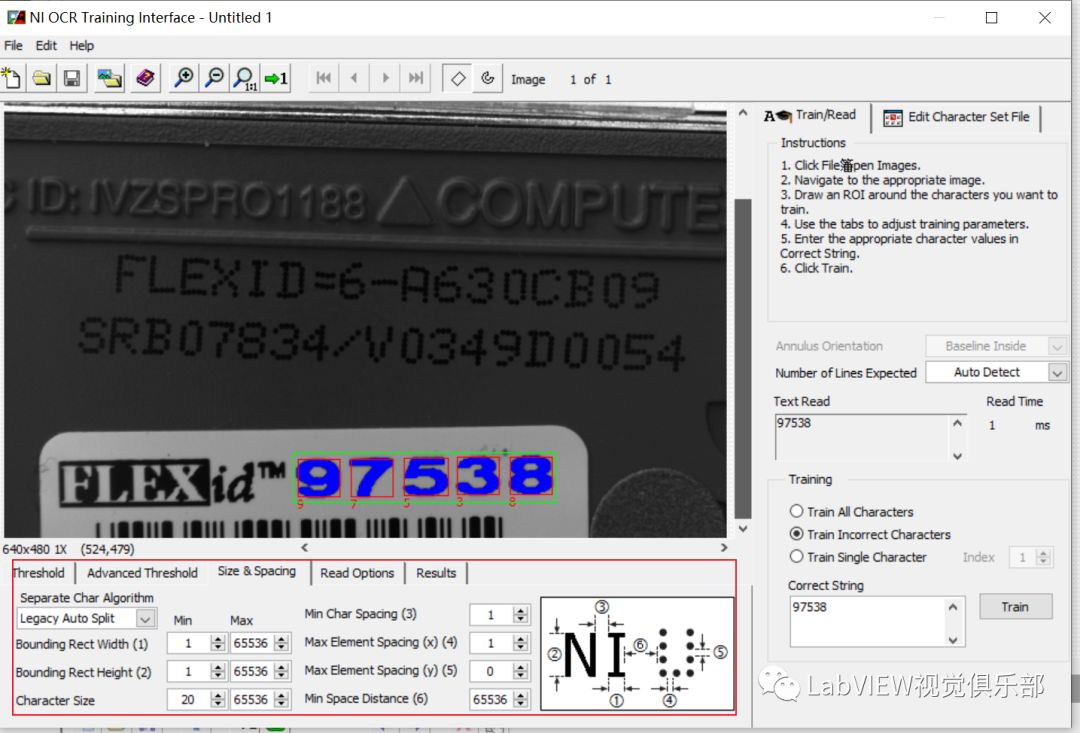This screenshot has width=1080, height=733.
Task: Open the character set book icon
Action: (145, 78)
